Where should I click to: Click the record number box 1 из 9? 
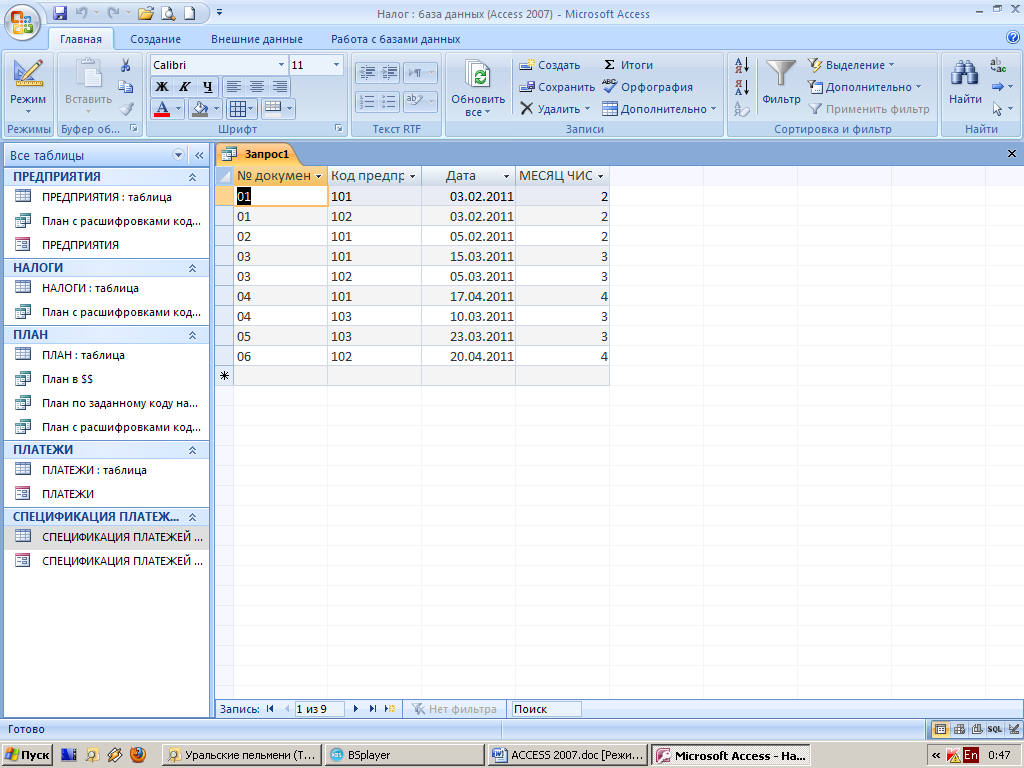pos(319,709)
